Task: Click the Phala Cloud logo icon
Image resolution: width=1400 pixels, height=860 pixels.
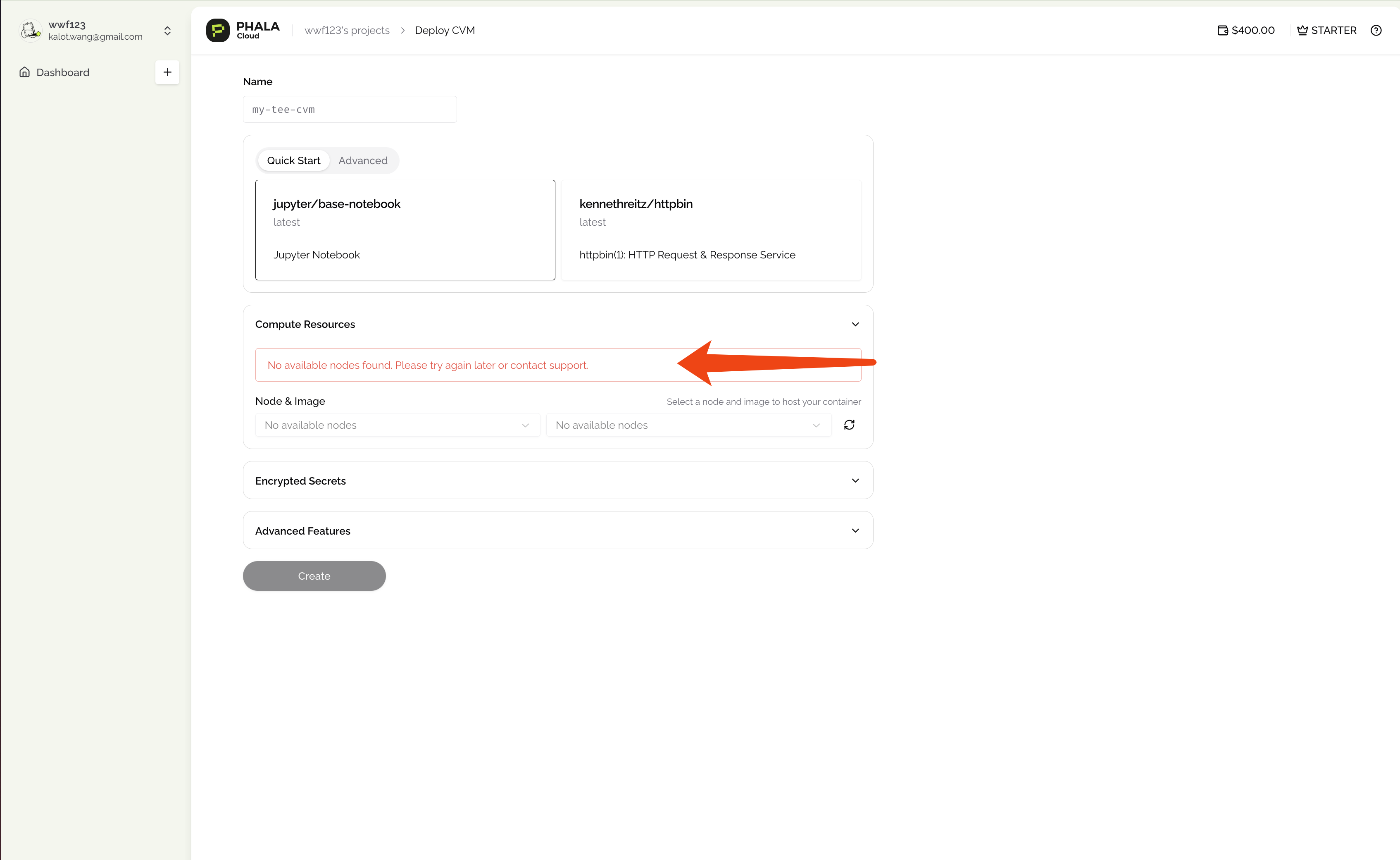Action: 217,30
